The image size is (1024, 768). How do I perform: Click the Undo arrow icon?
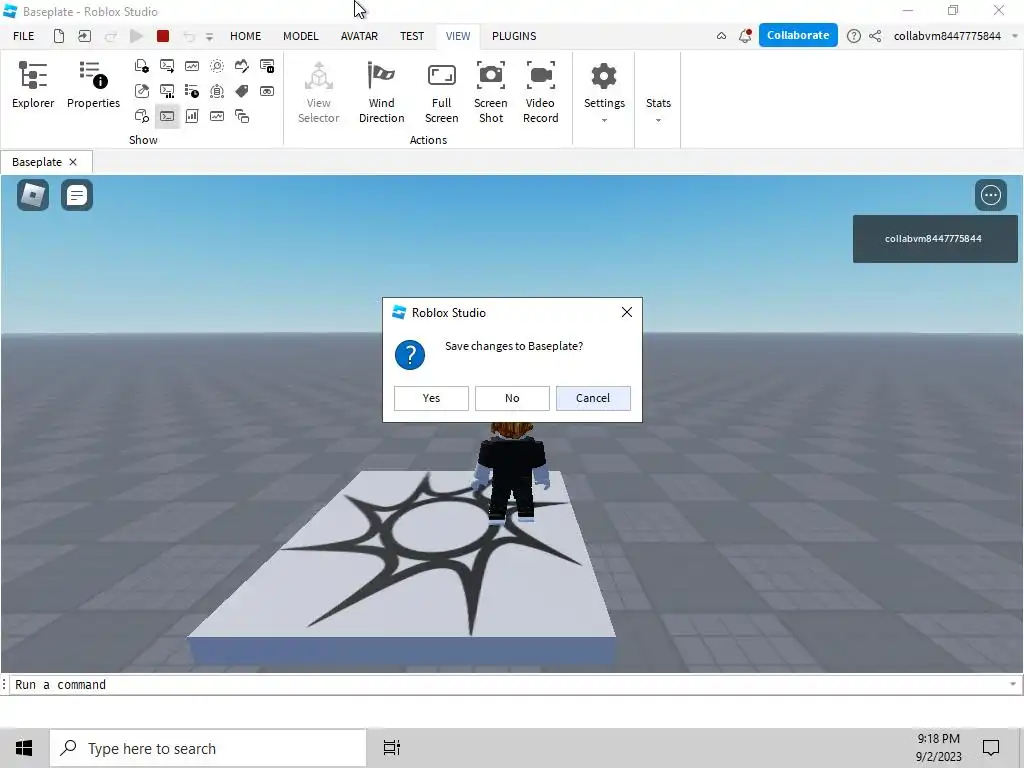click(189, 37)
